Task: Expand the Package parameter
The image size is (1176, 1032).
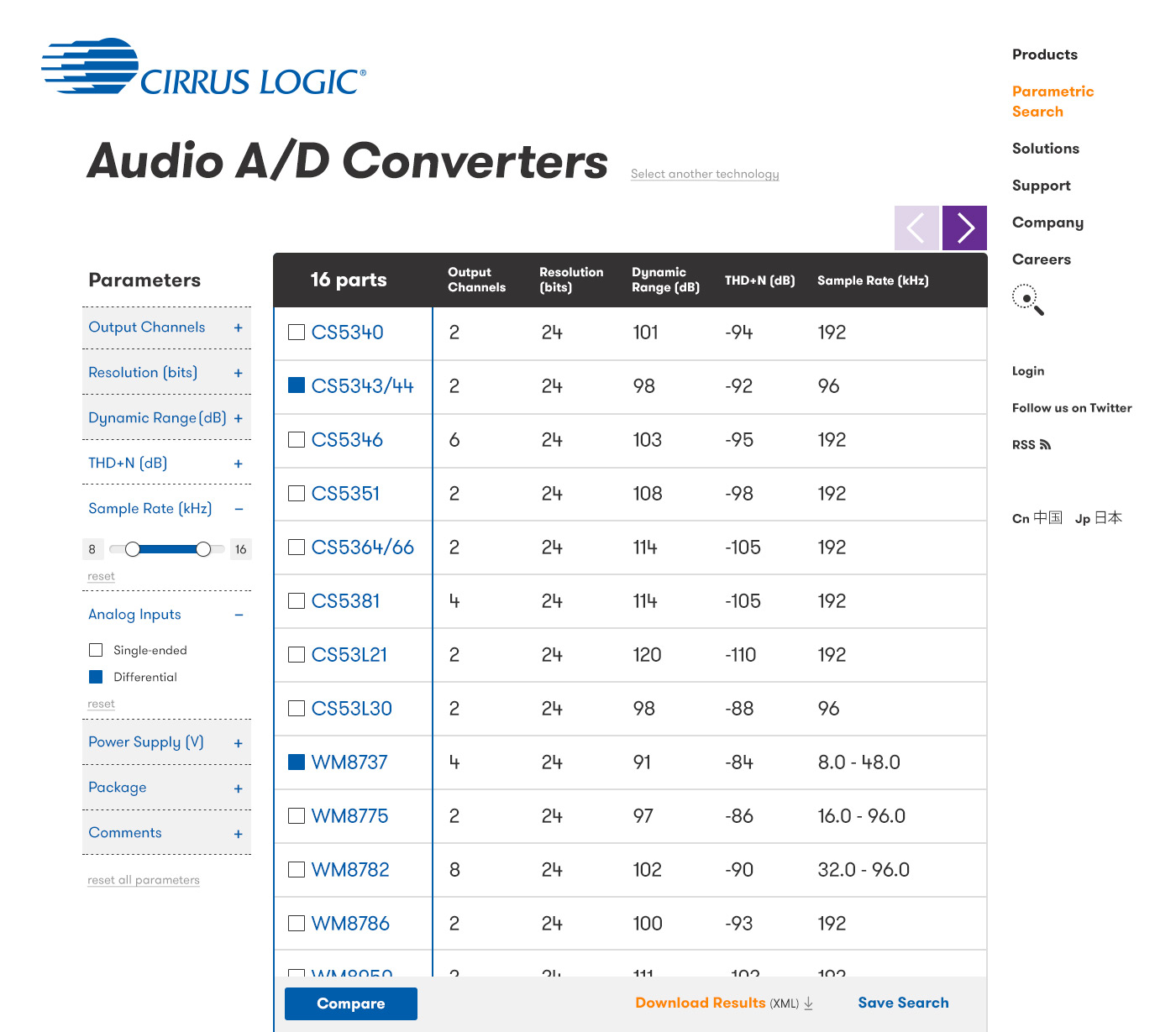Action: coord(166,788)
